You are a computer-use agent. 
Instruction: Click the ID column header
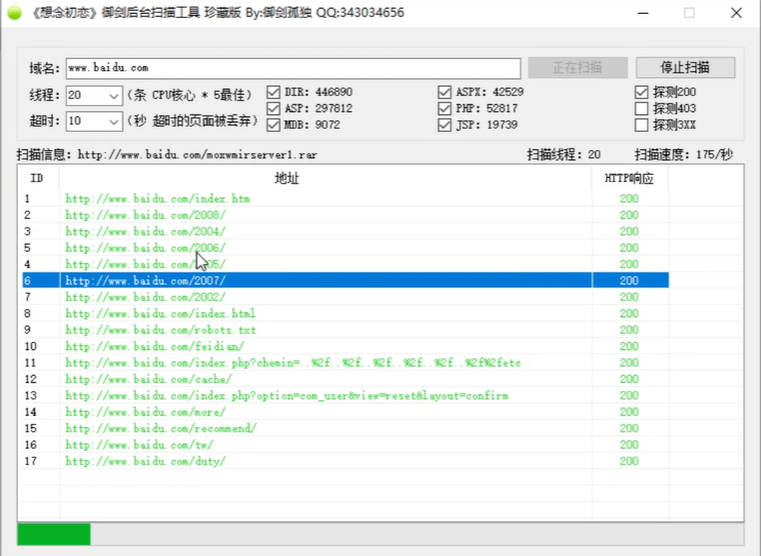tap(38, 178)
